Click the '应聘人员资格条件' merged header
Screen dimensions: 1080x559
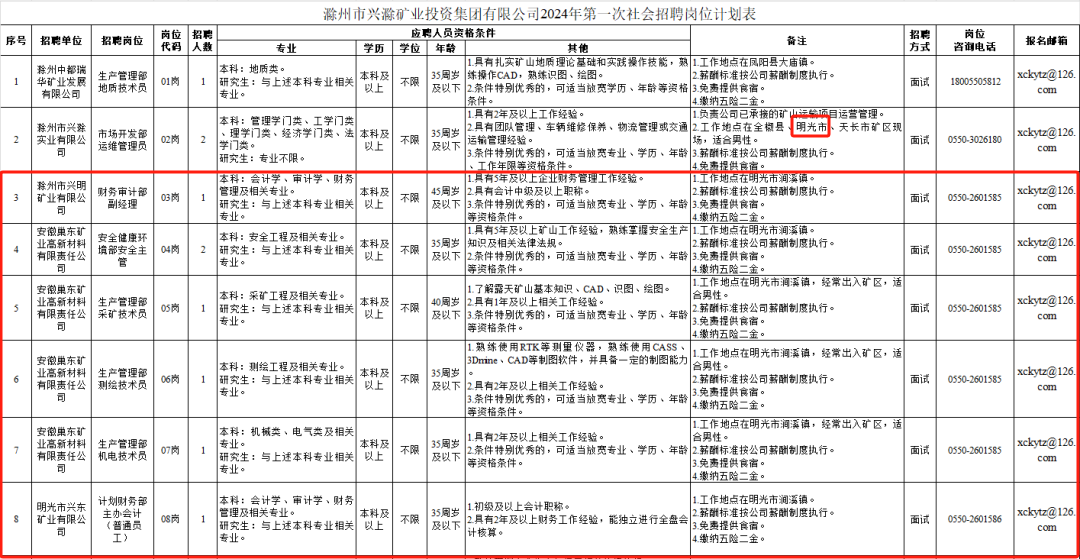[453, 32]
